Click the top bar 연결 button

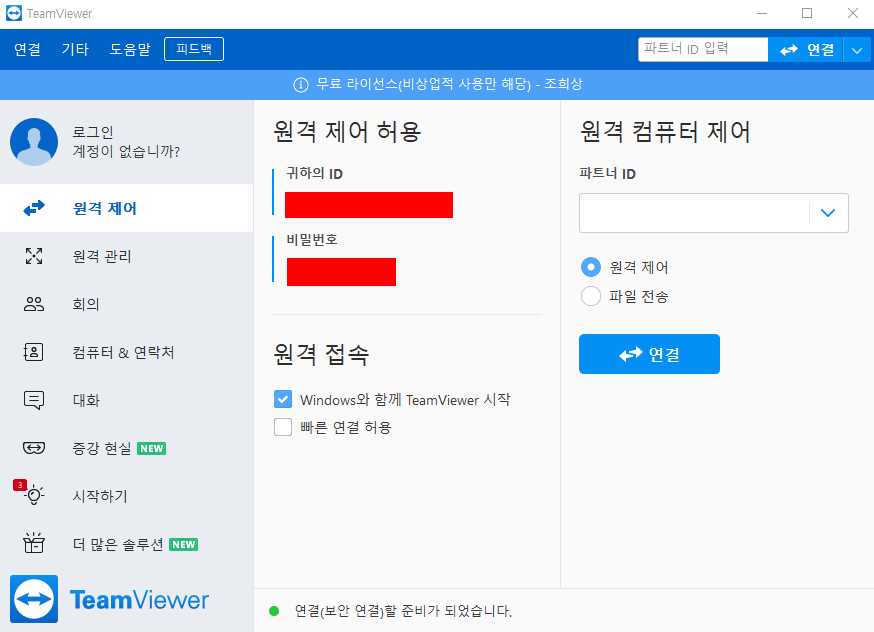[806, 50]
